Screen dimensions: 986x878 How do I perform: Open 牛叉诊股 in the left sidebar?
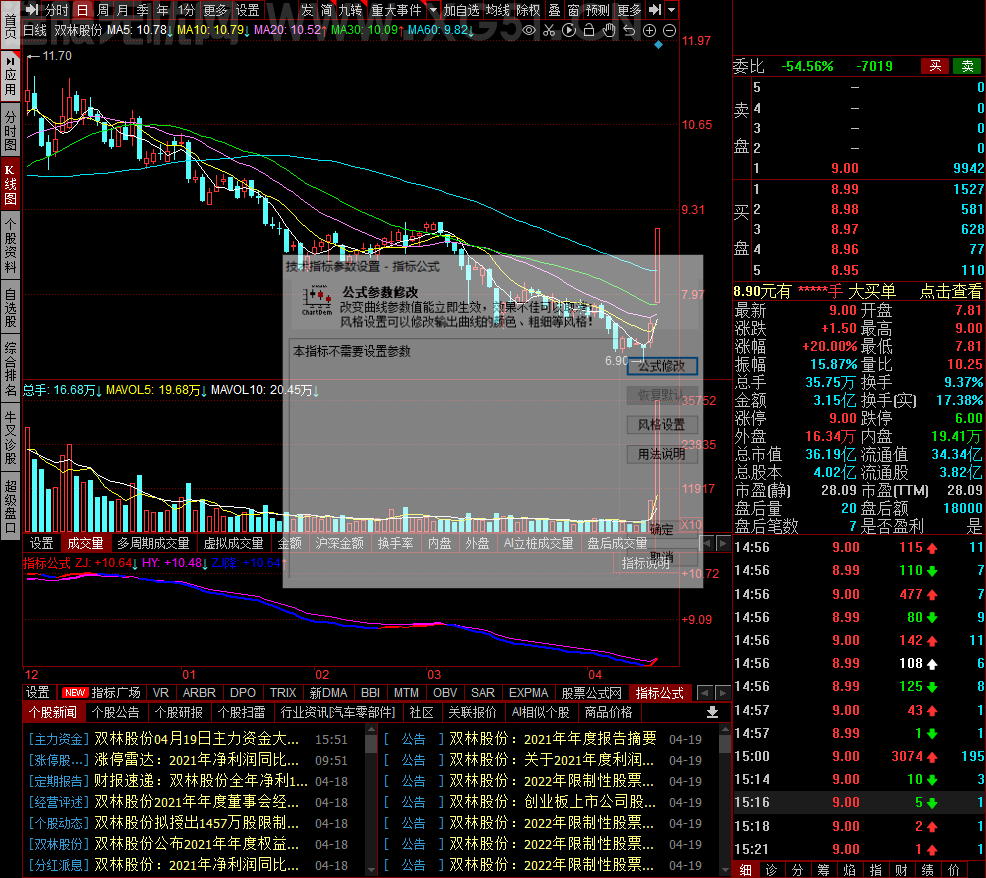pos(11,437)
